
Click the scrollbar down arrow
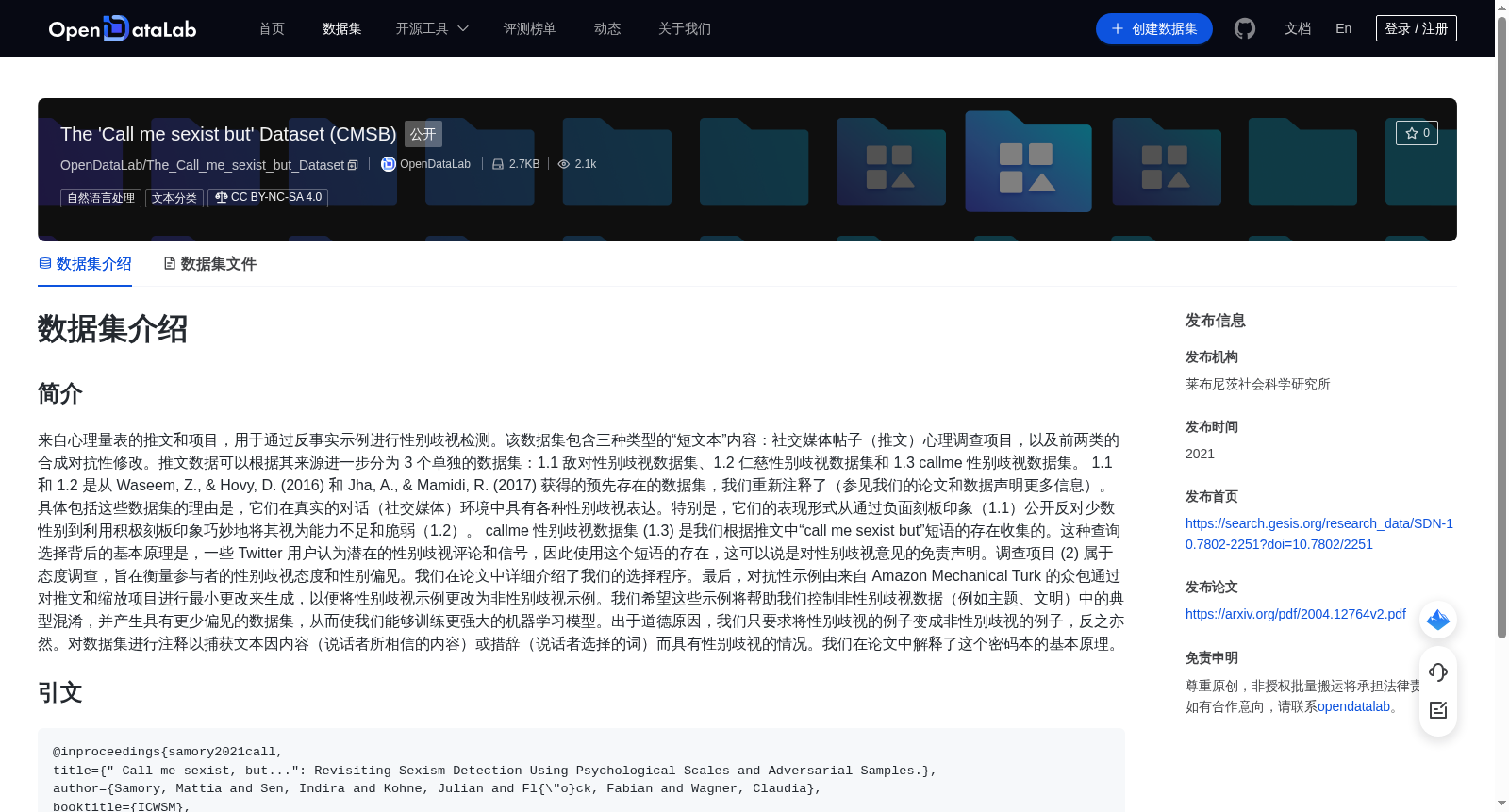click(1501, 804)
